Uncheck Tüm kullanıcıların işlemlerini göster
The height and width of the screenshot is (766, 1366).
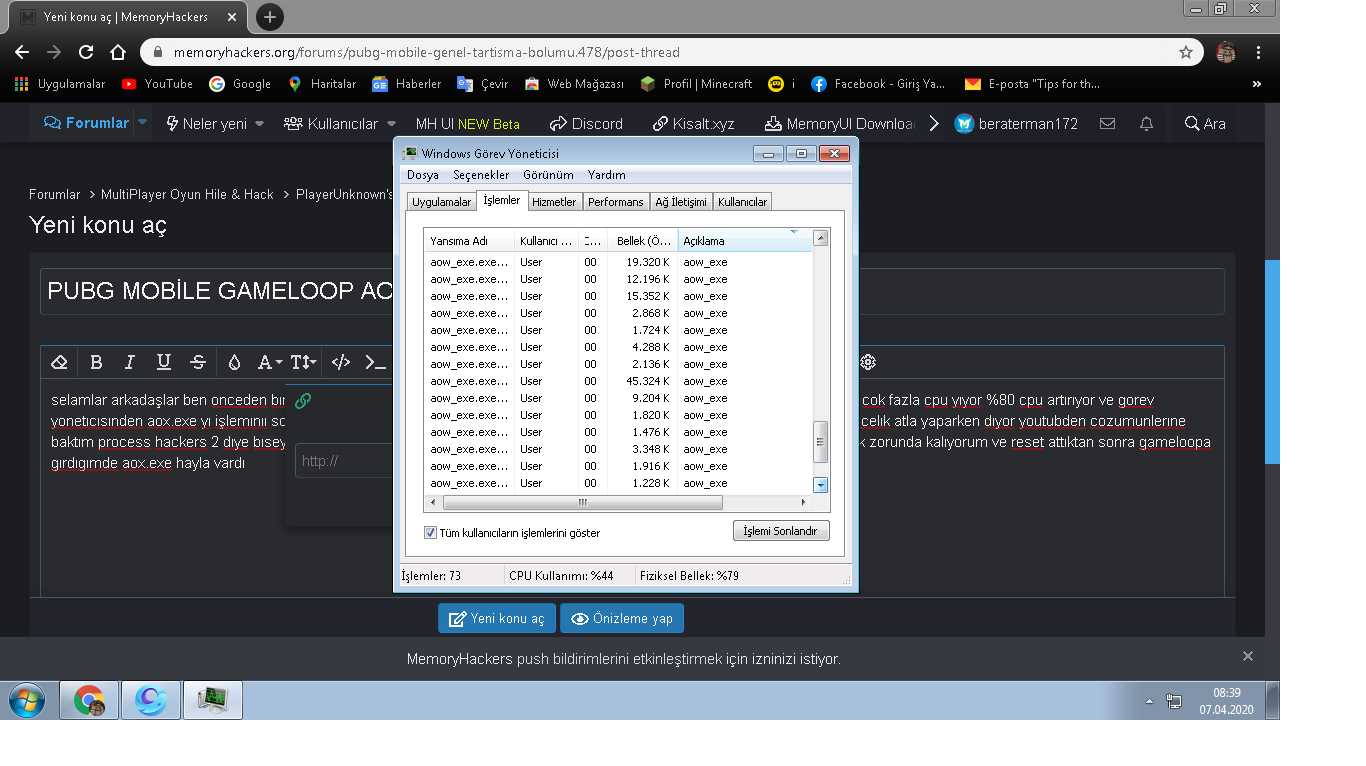coord(431,532)
